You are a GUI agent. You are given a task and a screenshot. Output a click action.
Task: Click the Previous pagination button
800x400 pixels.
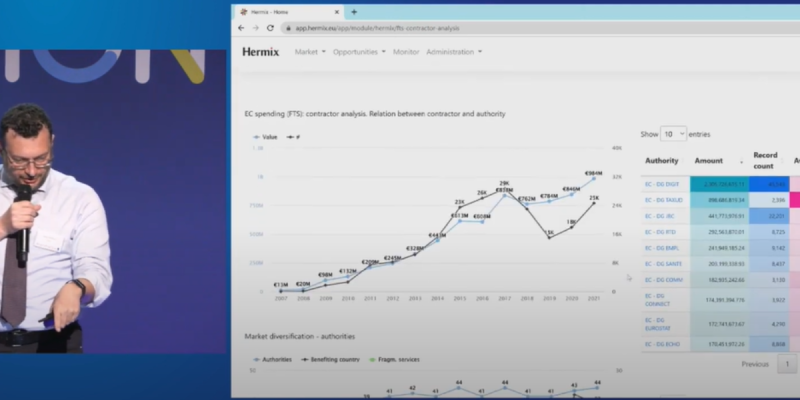tap(755, 364)
